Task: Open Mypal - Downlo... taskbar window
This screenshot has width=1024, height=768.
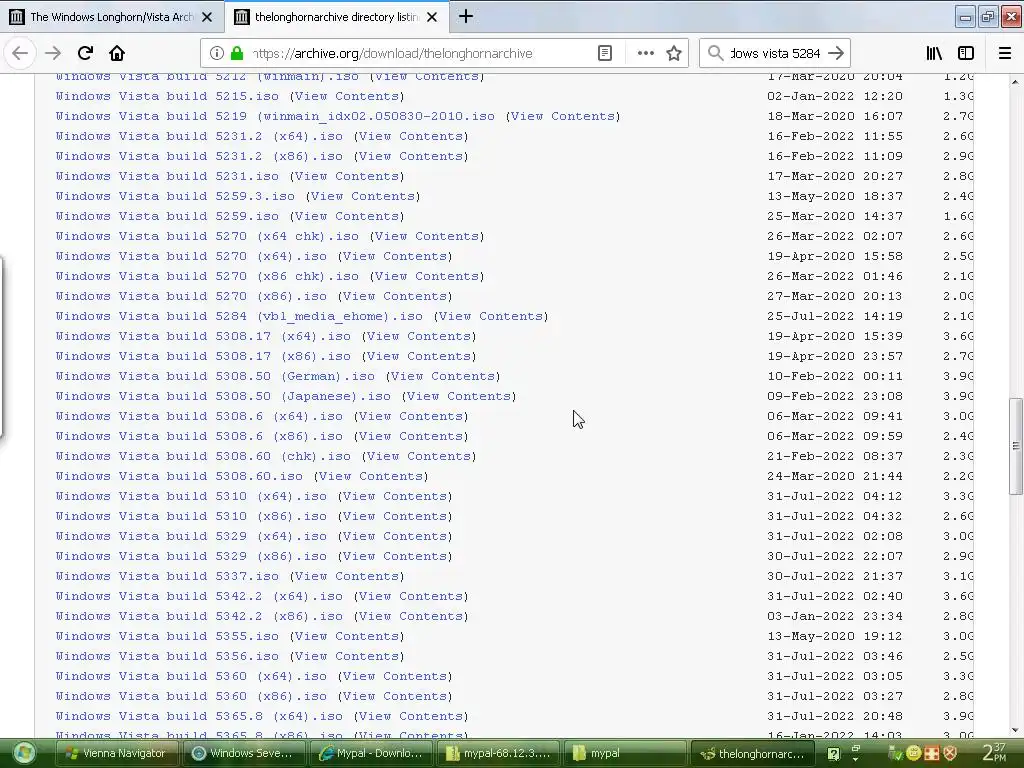Action: [x=370, y=753]
